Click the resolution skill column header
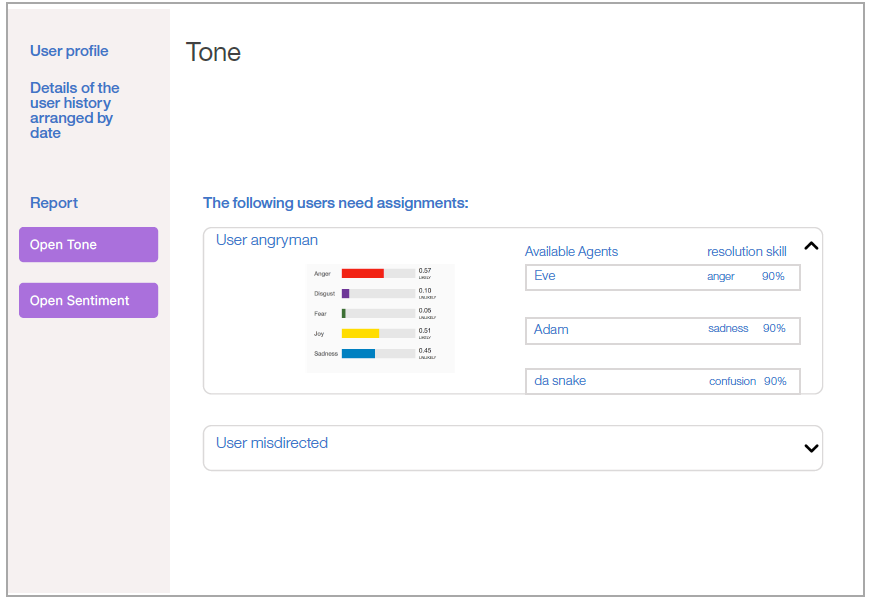The width and height of the screenshot is (873, 601). [747, 252]
